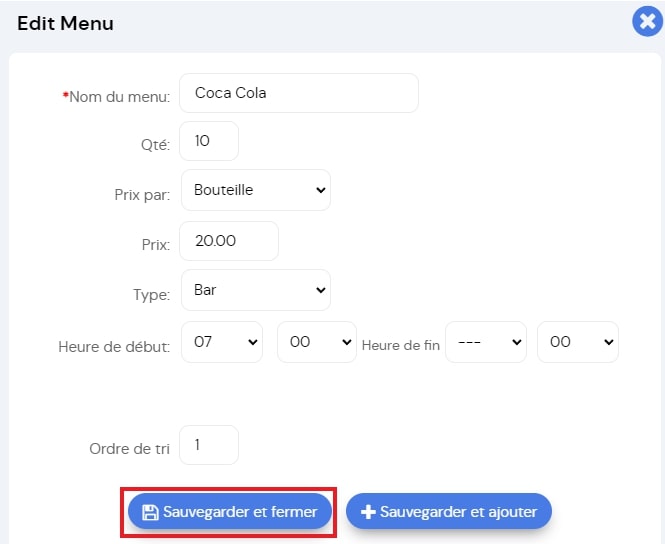
Task: Open Heure de début minutes dropdown
Action: coord(317,342)
